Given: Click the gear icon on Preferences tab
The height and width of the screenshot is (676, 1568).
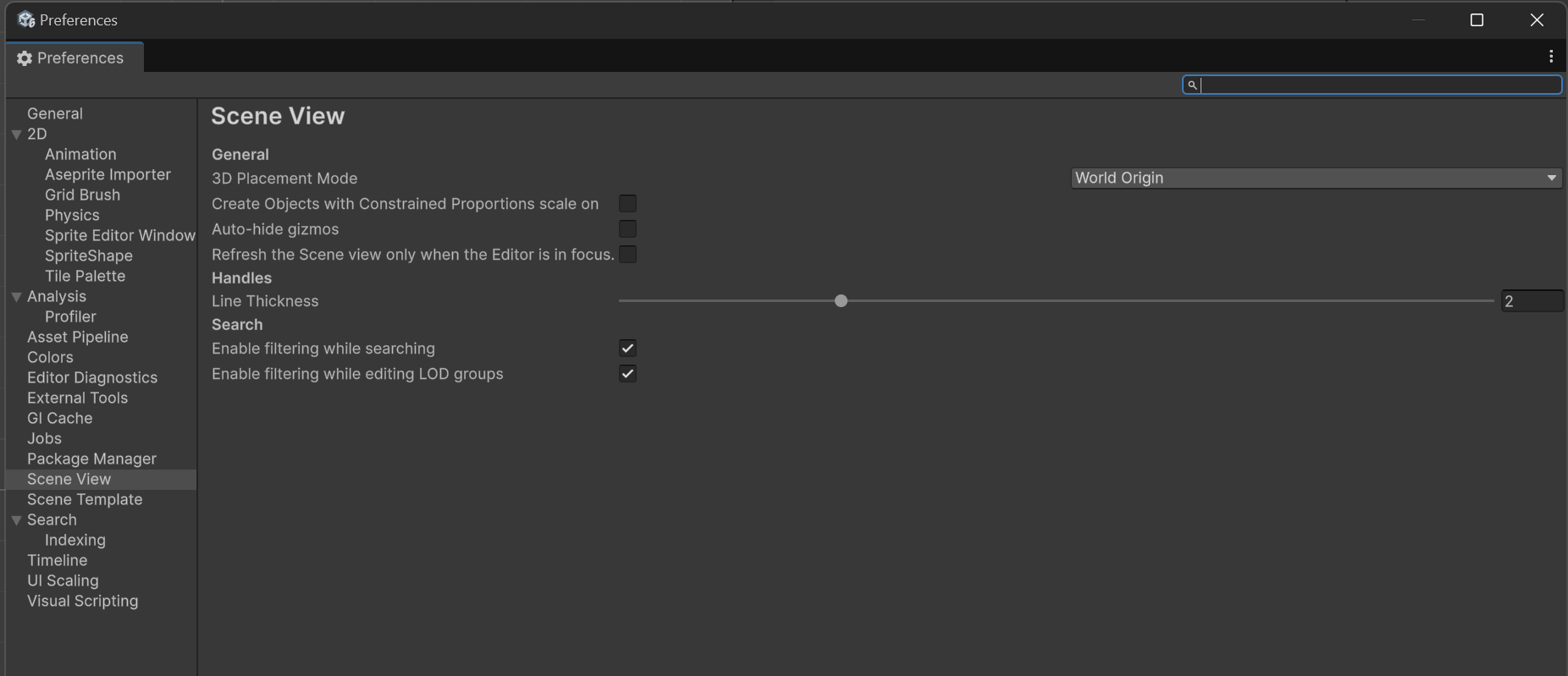Looking at the screenshot, I should click(25, 58).
